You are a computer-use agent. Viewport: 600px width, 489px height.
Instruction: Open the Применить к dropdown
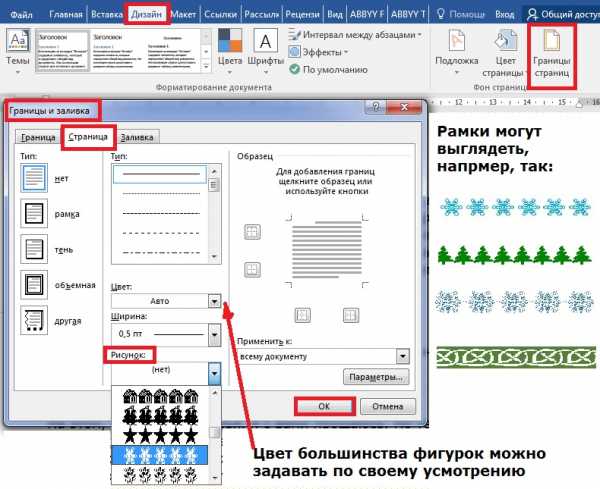coord(402,355)
